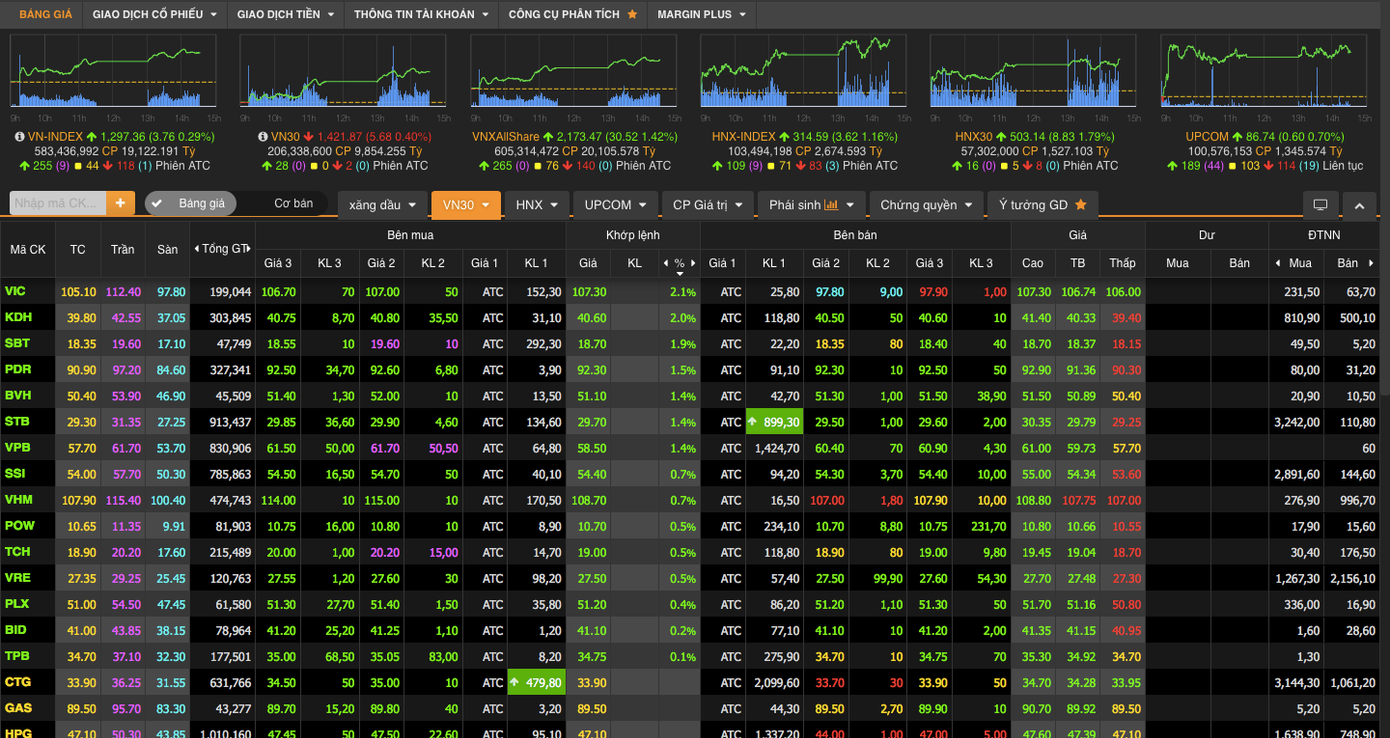The width and height of the screenshot is (1390, 738).
Task: Click the info icon beside VN30
Action: click(262, 136)
